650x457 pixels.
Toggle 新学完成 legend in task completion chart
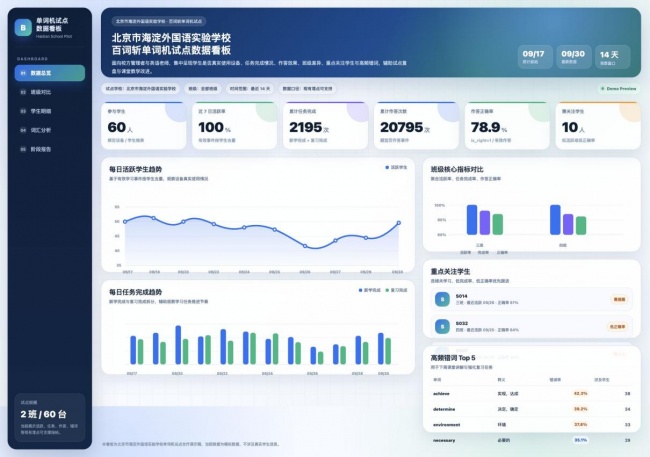point(369,290)
